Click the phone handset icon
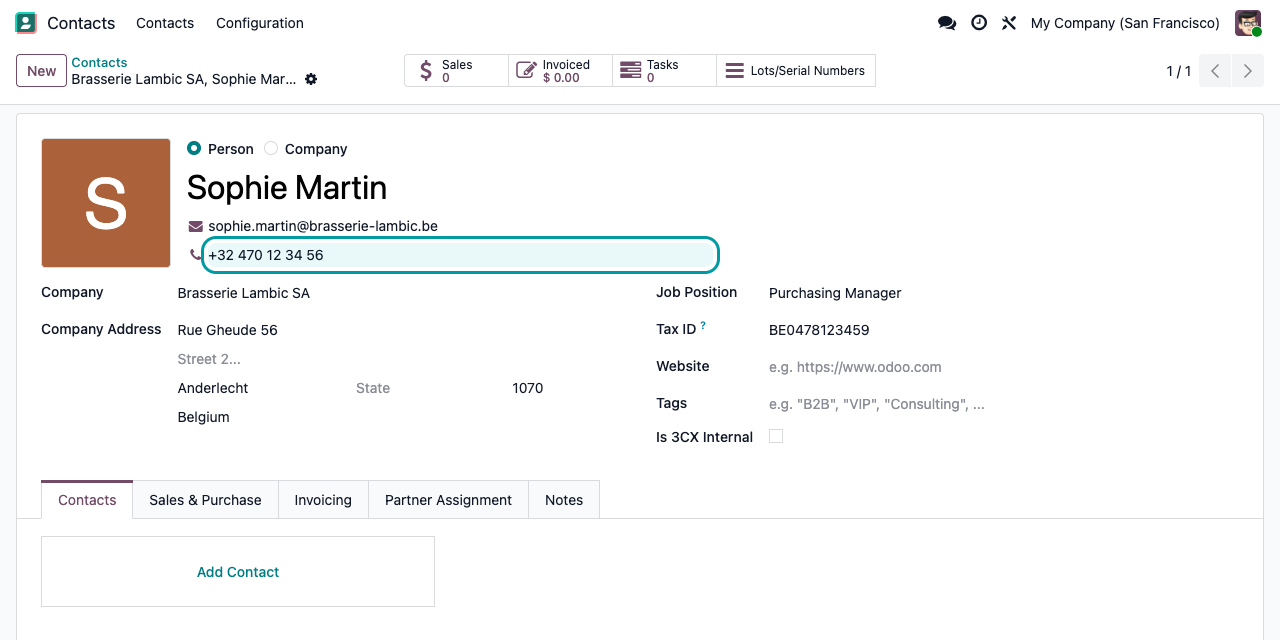Image resolution: width=1280 pixels, height=640 pixels. (195, 255)
